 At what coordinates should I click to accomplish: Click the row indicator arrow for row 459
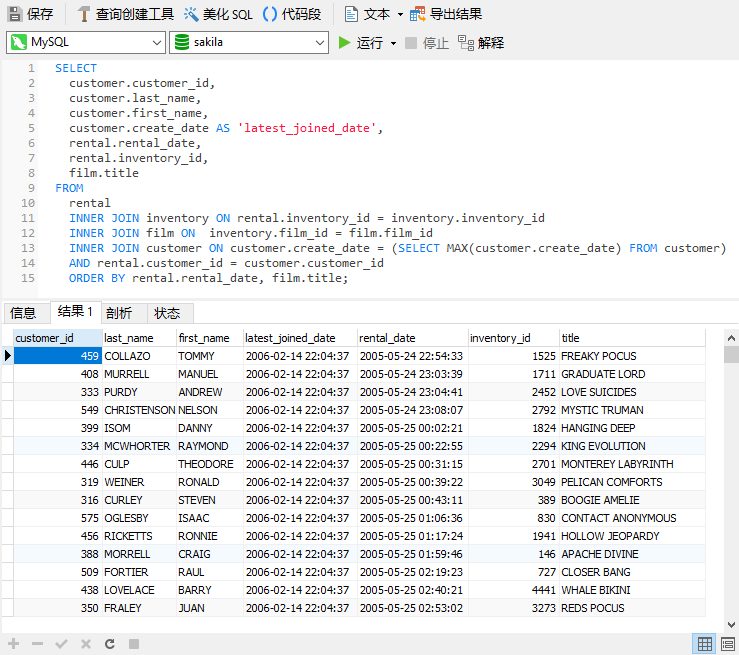point(8,356)
